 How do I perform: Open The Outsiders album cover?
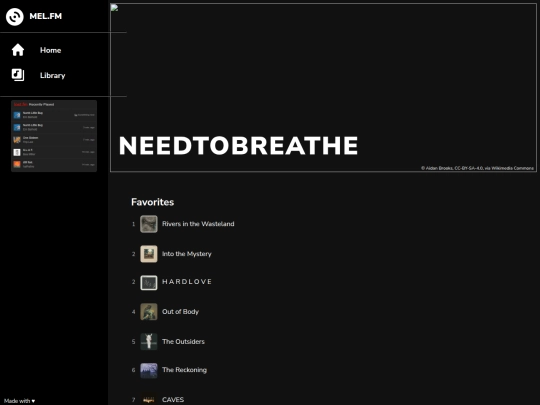149,342
